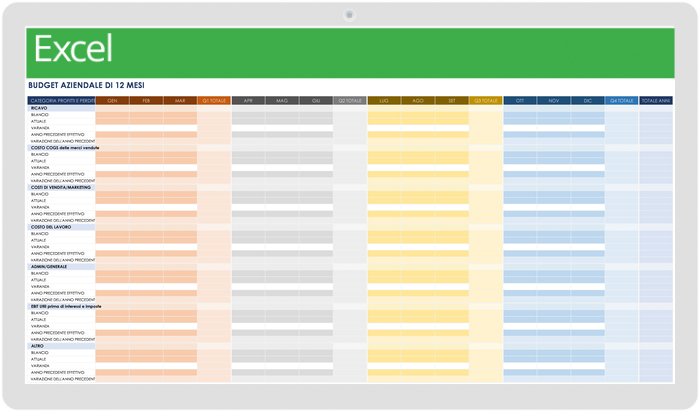Select VARIANZA label under ADMIN/GENERALE
This screenshot has width=700, height=412.
click(40, 287)
